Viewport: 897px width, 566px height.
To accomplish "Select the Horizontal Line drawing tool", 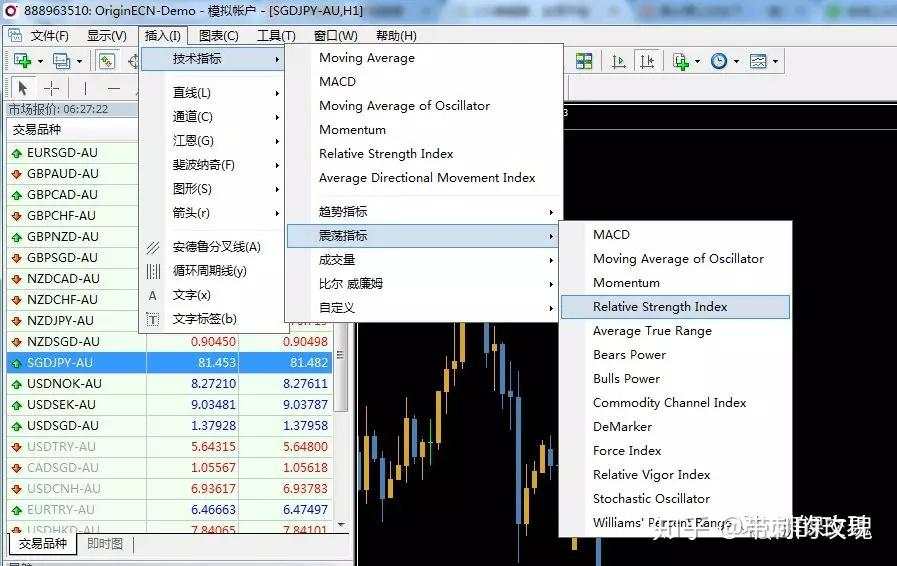I will click(x=114, y=88).
